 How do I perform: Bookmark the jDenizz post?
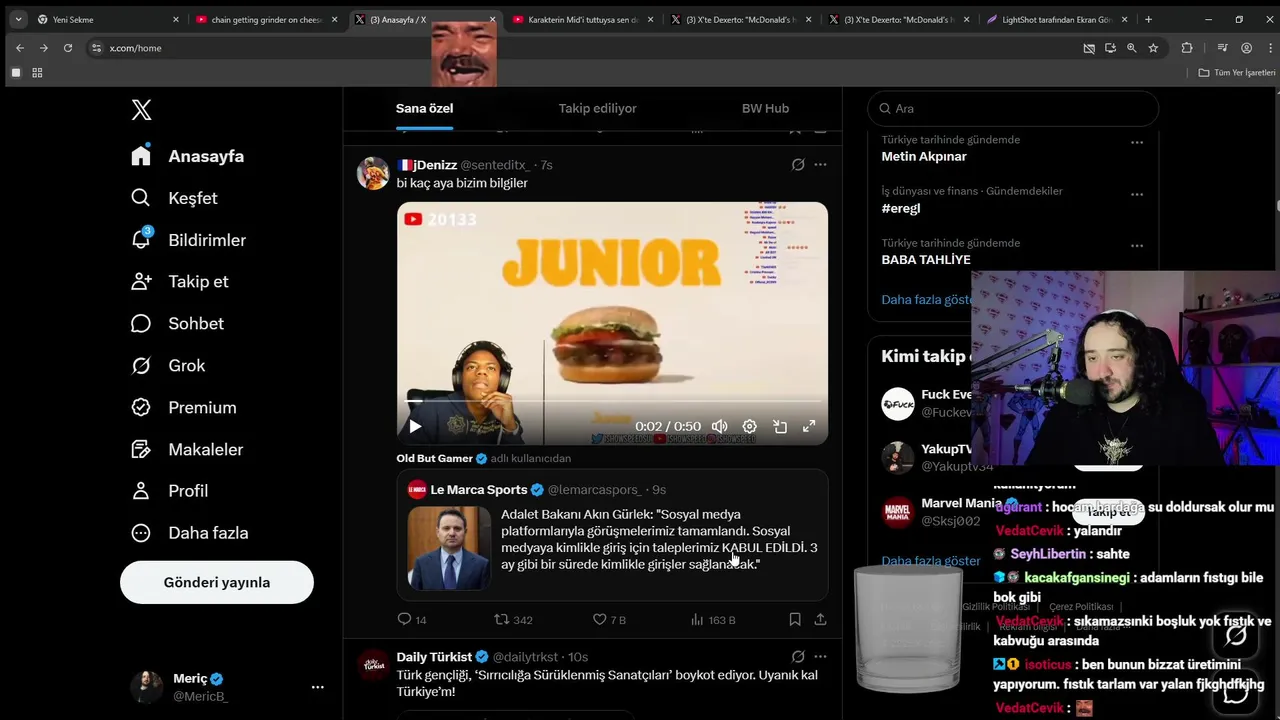pos(795,620)
